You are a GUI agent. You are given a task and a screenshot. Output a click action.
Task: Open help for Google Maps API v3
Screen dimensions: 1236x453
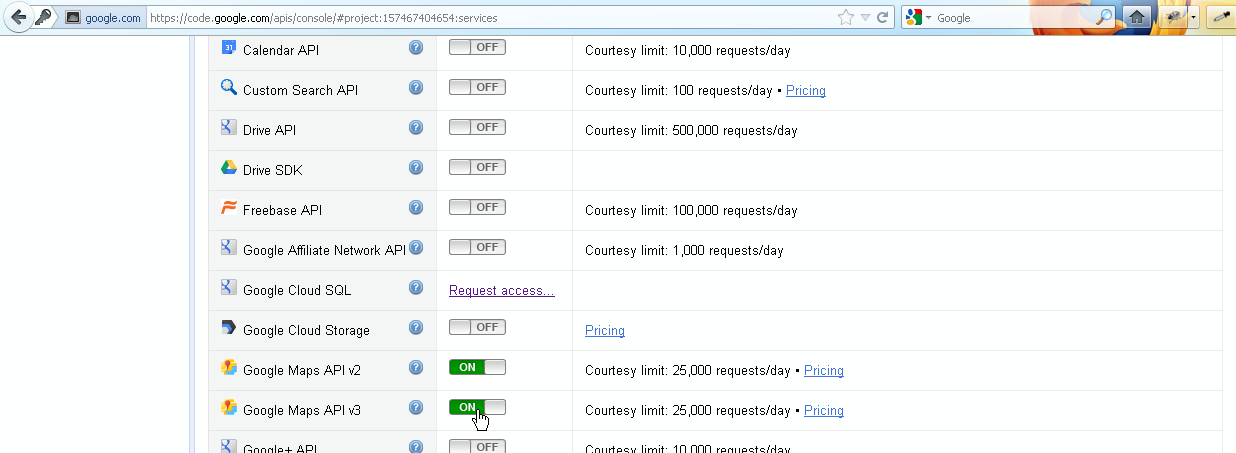(x=416, y=407)
